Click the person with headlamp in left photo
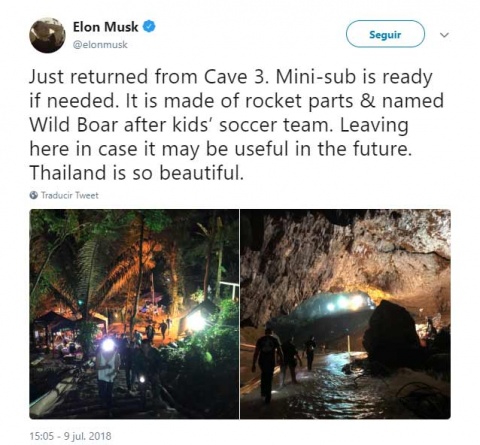 point(108,368)
